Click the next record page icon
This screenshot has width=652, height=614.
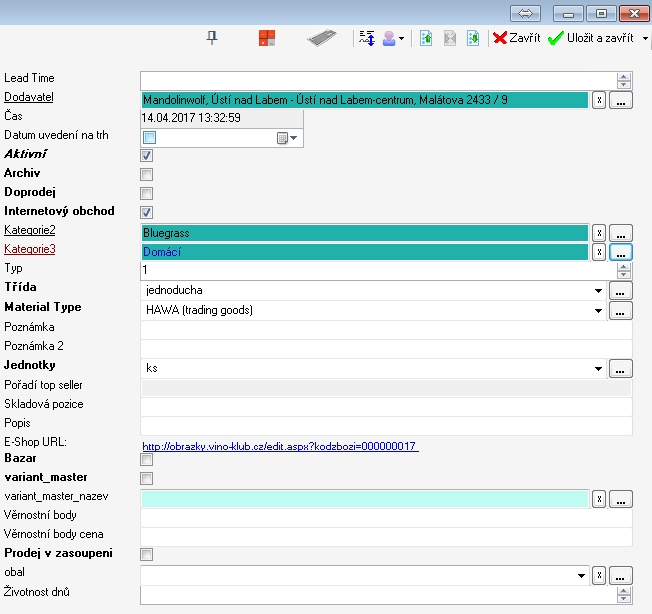(x=473, y=38)
